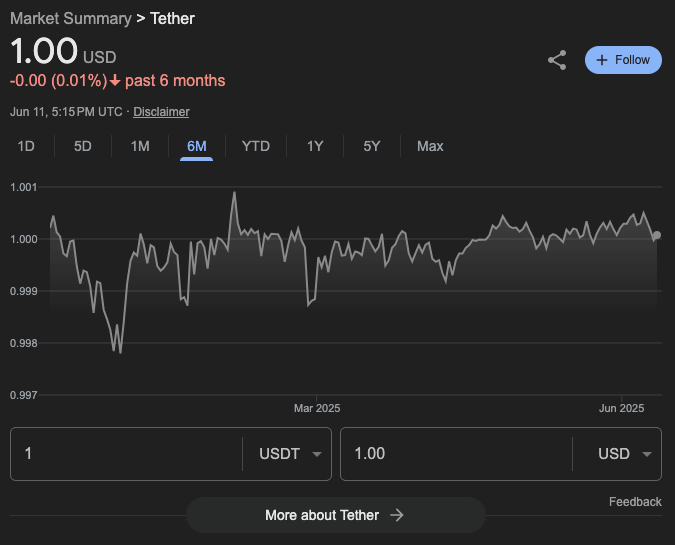Open the USD currency dropdown
The height and width of the screenshot is (545, 675).
[x=628, y=454]
